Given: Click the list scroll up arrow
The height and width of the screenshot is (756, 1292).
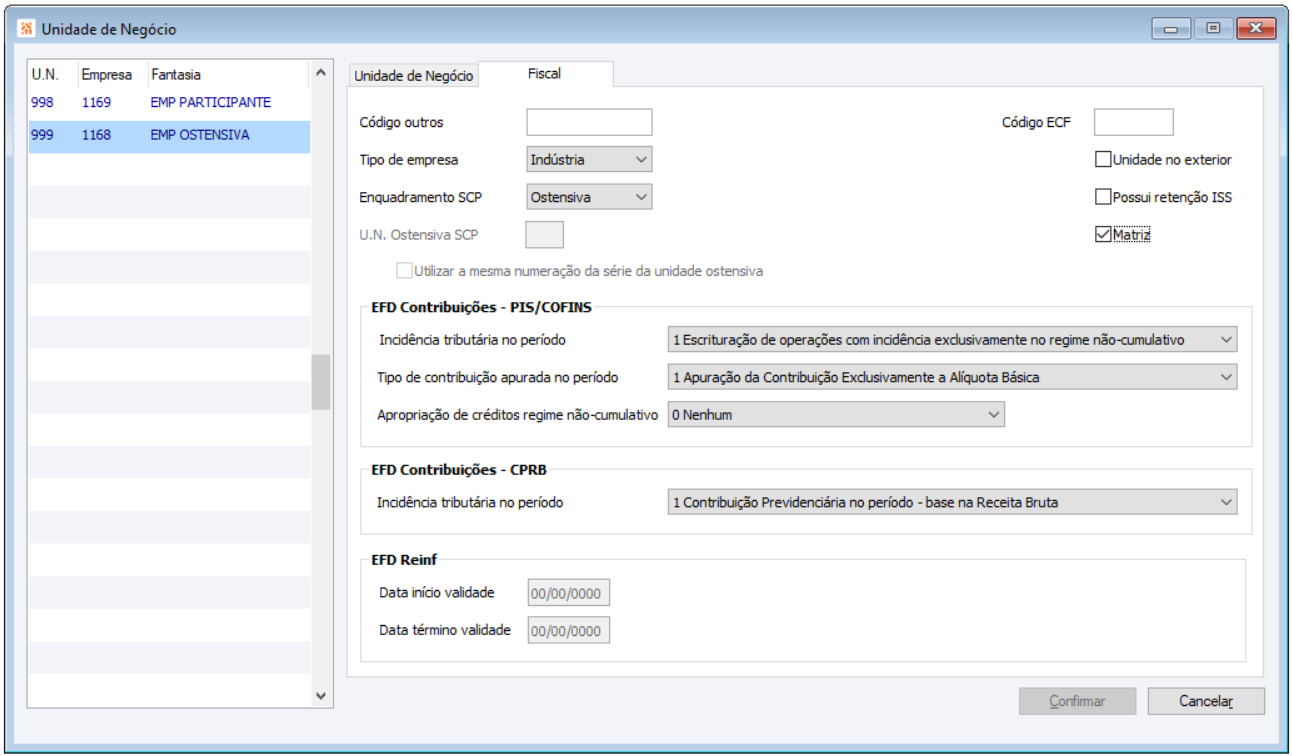Looking at the screenshot, I should tap(320, 72).
